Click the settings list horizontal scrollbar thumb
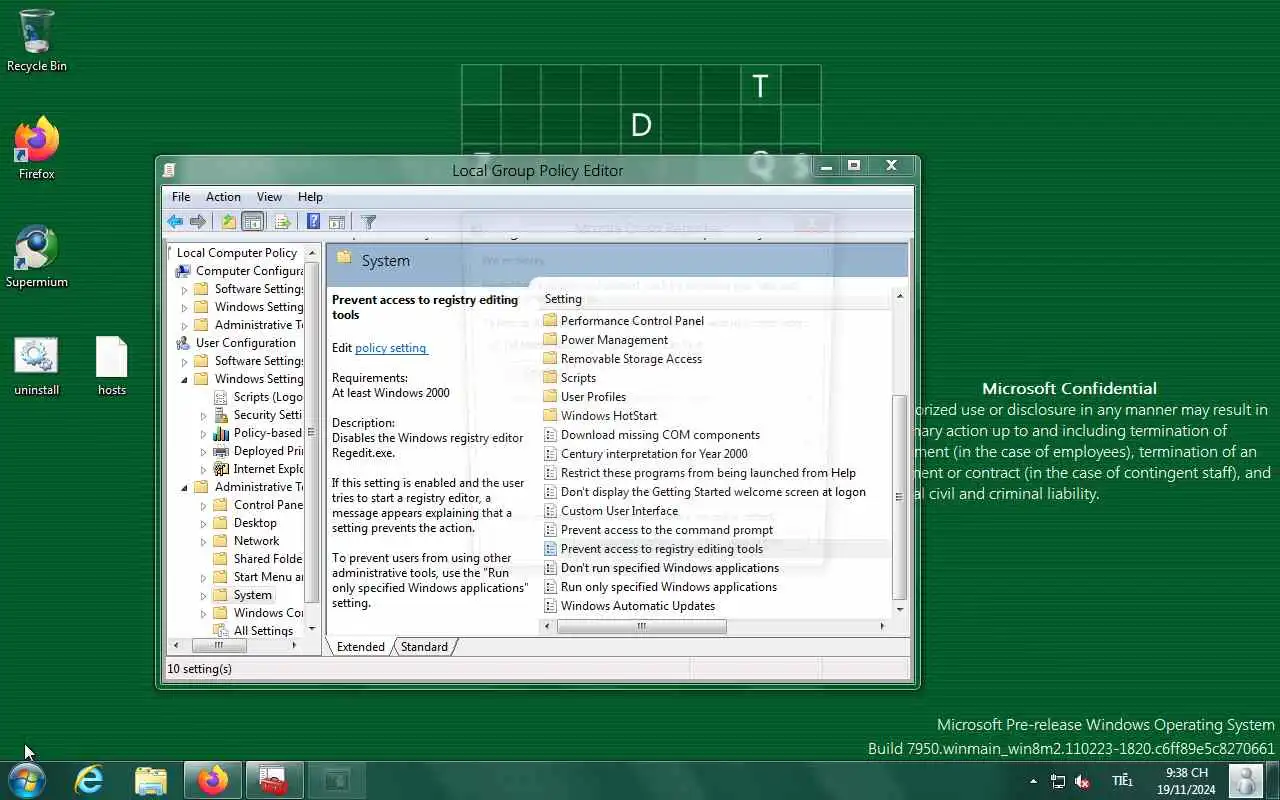 [641, 627]
